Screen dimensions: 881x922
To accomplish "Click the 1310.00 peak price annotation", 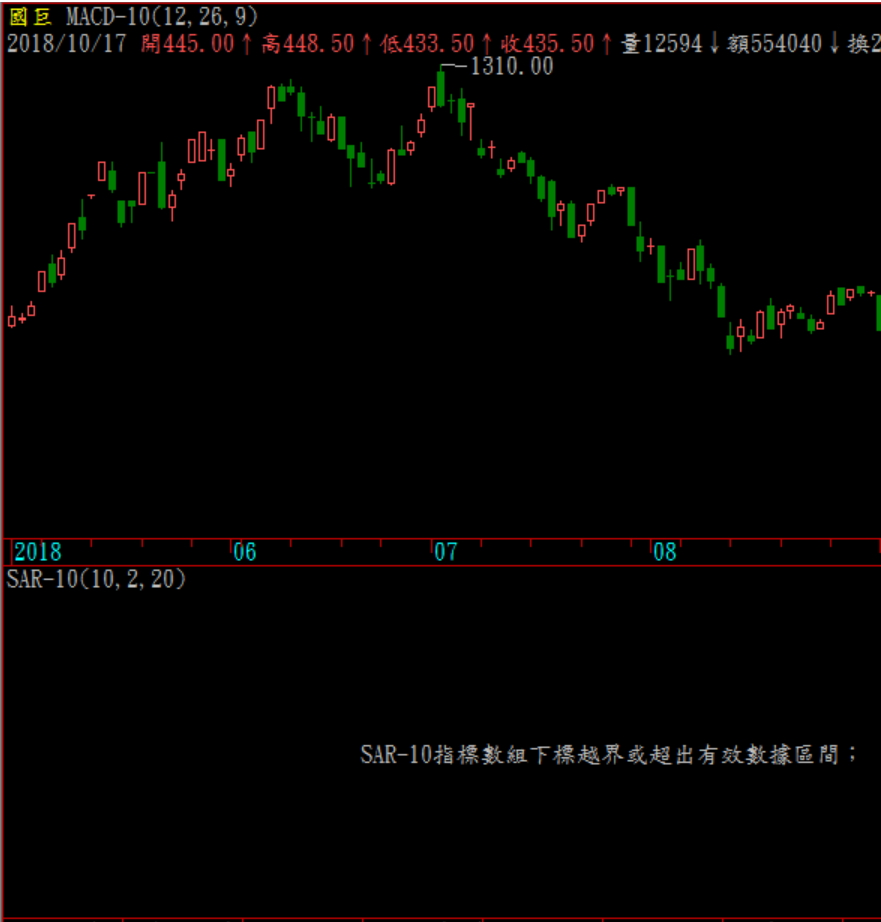I will tap(512, 66).
